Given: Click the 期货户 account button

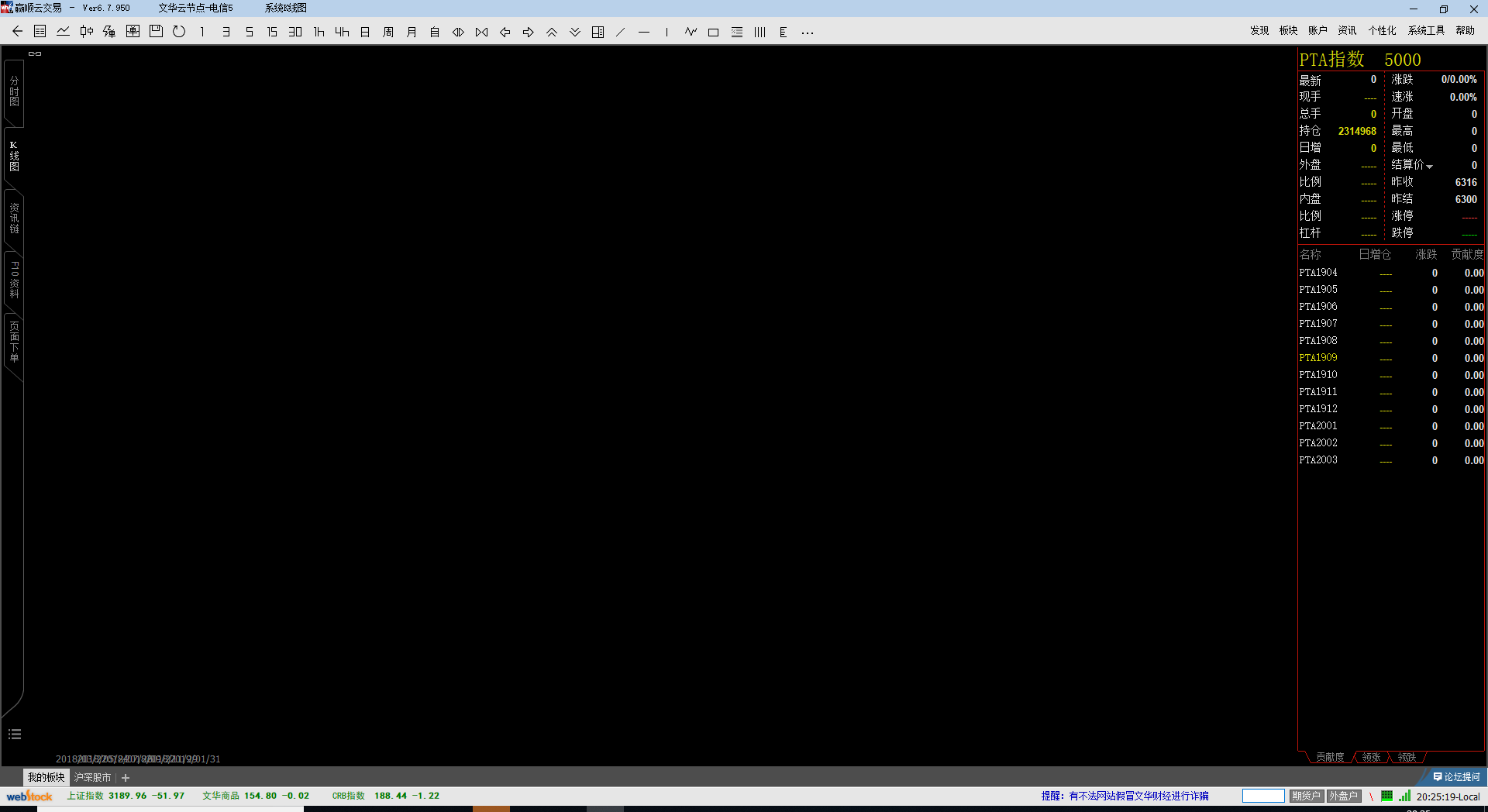Looking at the screenshot, I should pyautogui.click(x=1306, y=796).
